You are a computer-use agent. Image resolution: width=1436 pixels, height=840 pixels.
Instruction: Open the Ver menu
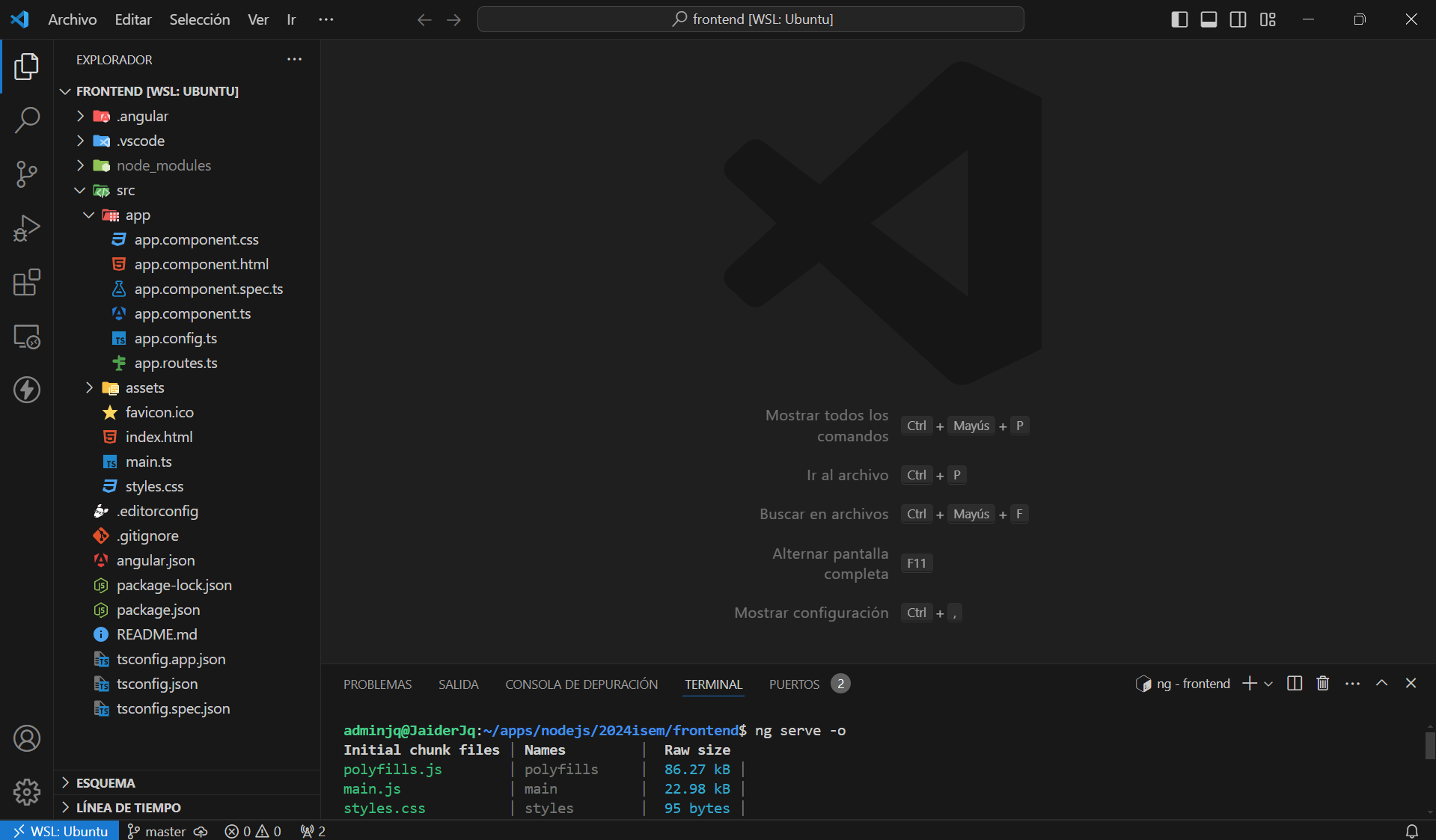(258, 19)
